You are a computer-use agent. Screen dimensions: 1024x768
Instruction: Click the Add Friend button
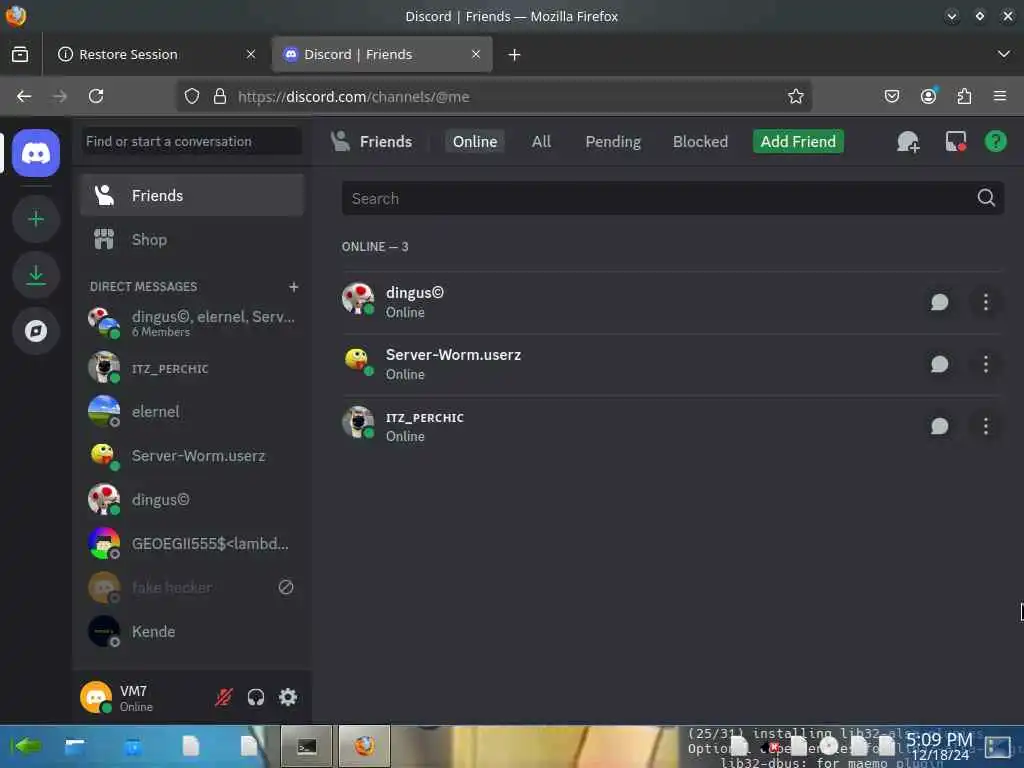(x=798, y=142)
